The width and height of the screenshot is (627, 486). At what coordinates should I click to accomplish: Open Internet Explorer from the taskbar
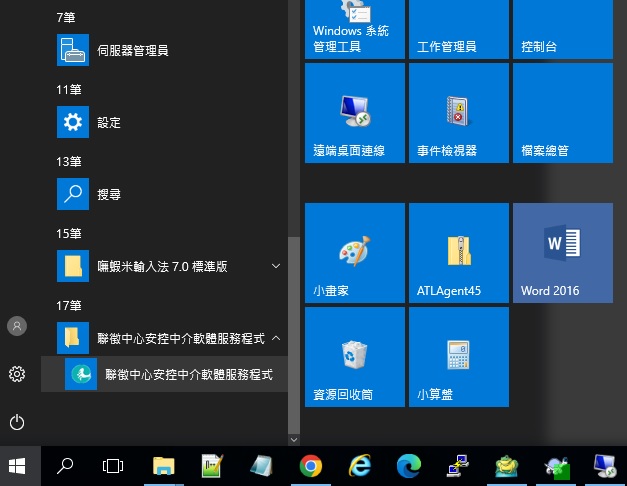pyautogui.click(x=359, y=465)
